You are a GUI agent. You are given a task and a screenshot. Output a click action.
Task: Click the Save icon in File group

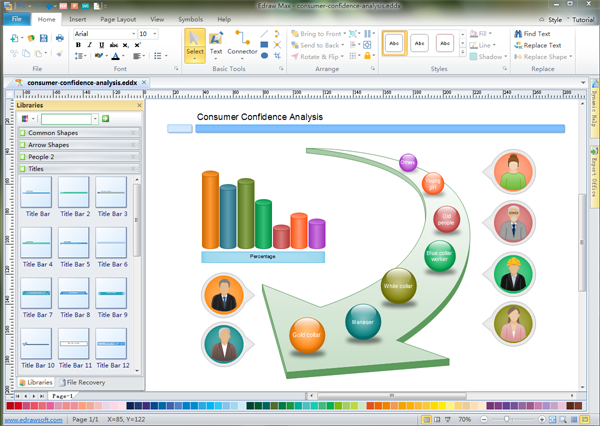point(44,38)
